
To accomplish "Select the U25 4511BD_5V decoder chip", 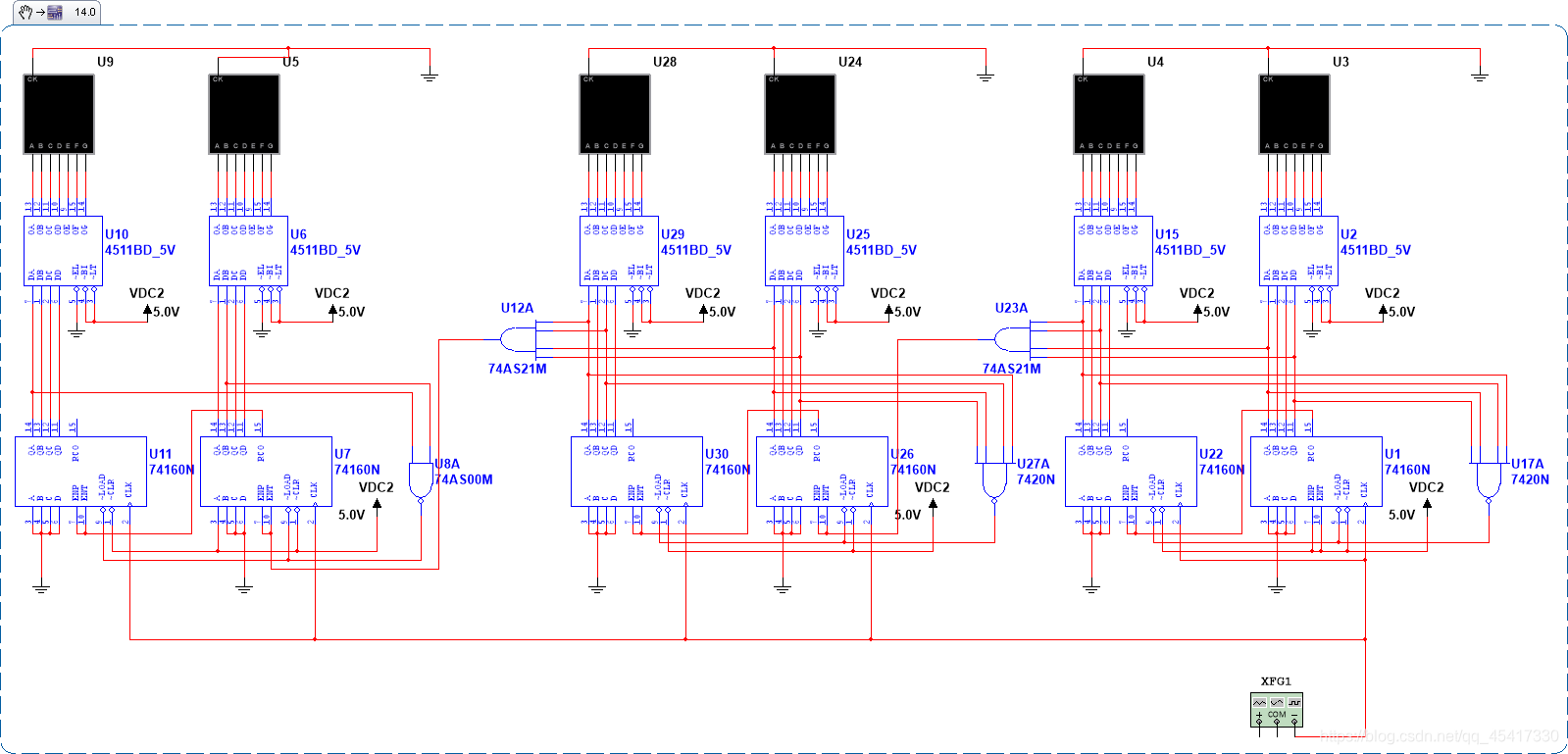I will (x=804, y=251).
